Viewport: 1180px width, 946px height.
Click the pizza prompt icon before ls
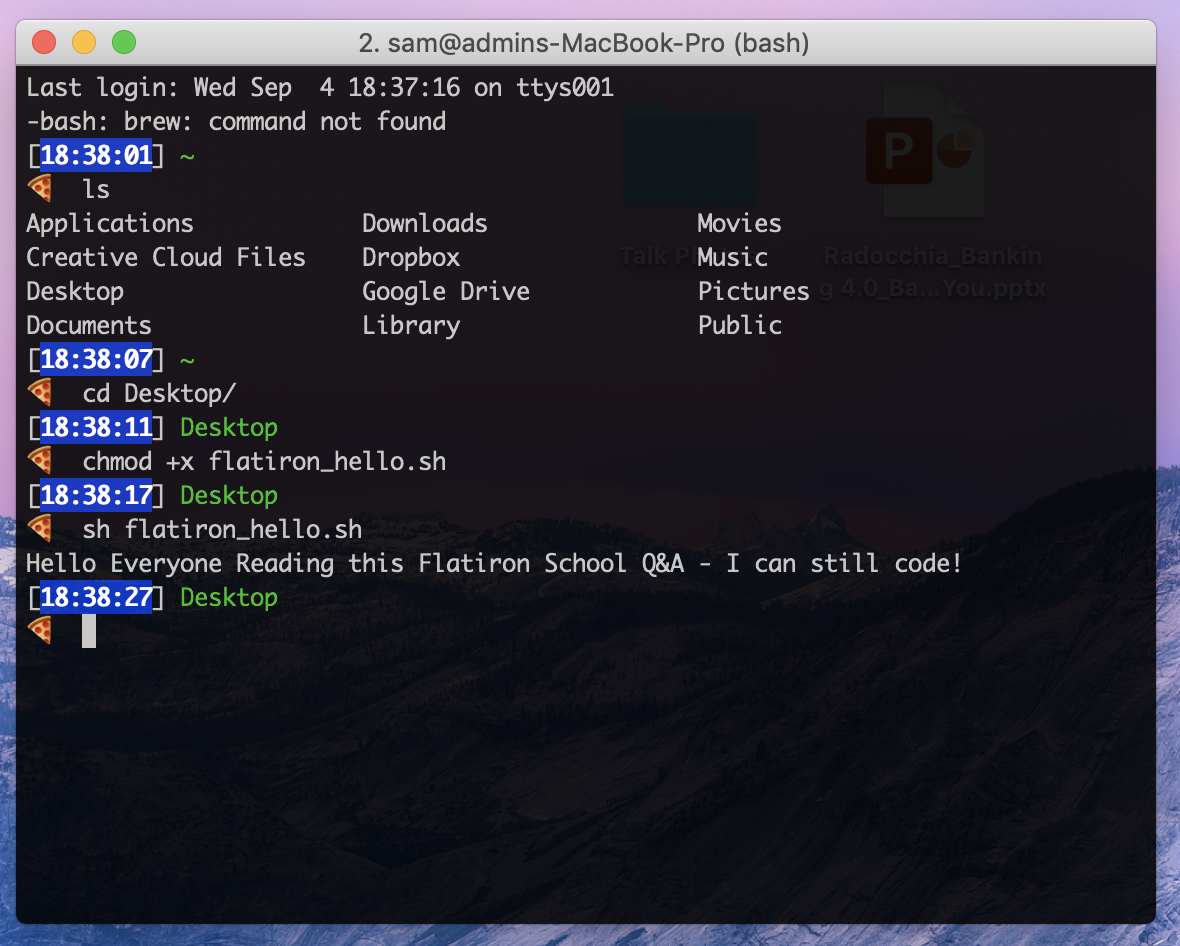[x=41, y=188]
